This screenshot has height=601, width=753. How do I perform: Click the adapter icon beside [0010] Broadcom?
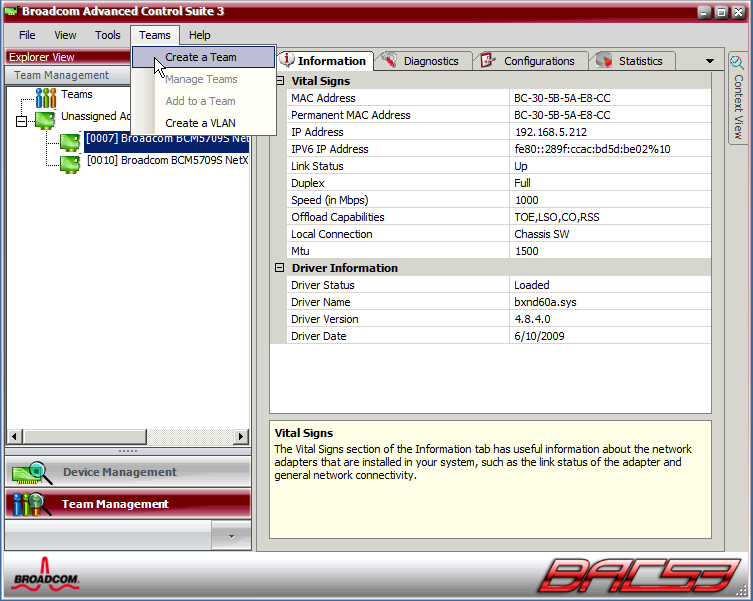70,164
